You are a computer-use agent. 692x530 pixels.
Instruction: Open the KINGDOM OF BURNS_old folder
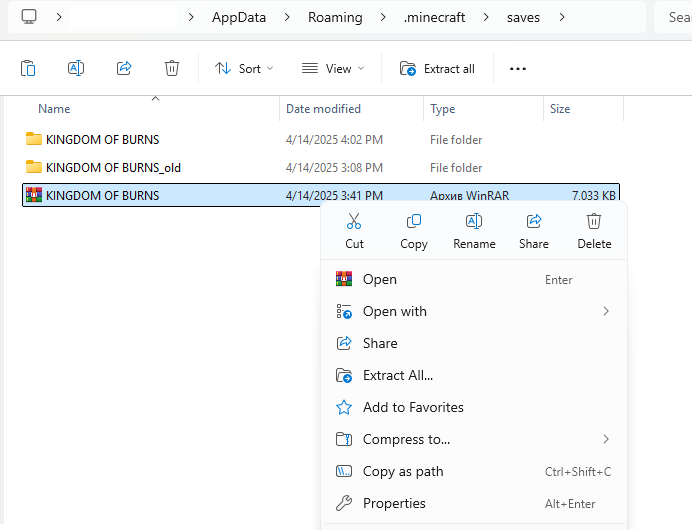(113, 167)
